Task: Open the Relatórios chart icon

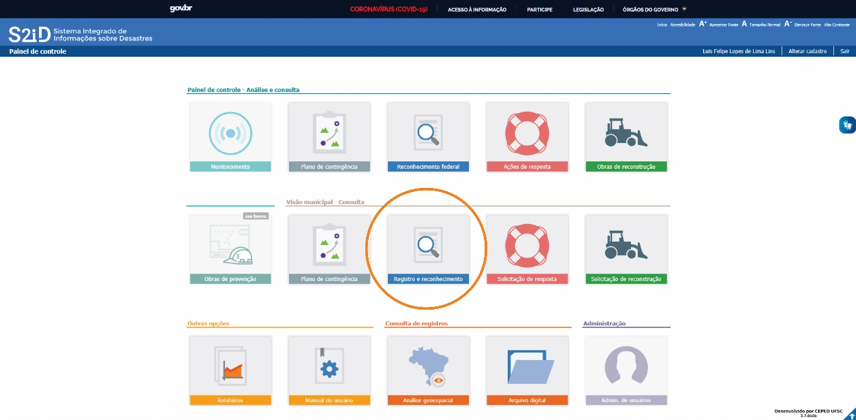Action: pyautogui.click(x=230, y=366)
